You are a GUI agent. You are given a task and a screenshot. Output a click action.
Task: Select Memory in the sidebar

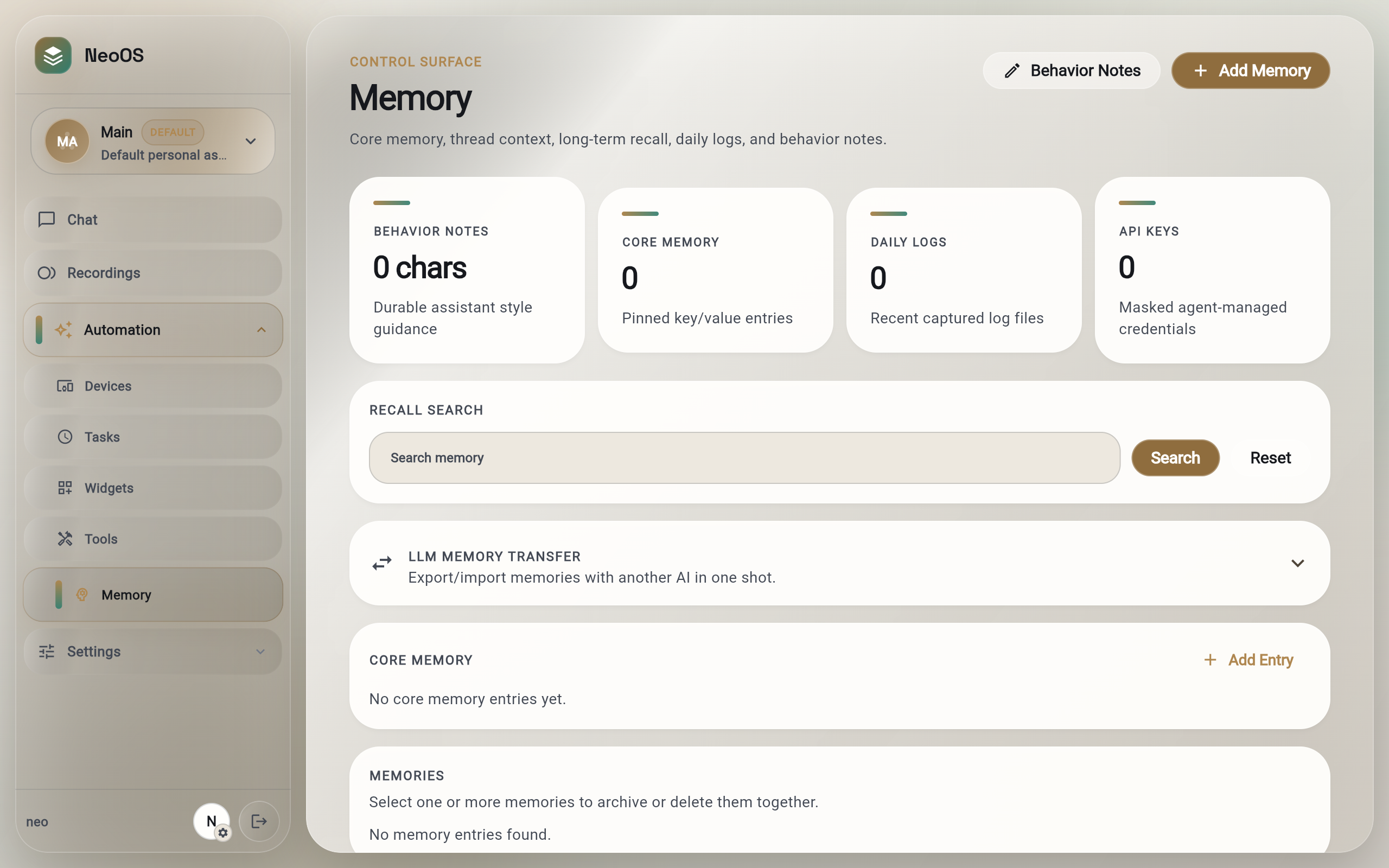[x=152, y=595]
